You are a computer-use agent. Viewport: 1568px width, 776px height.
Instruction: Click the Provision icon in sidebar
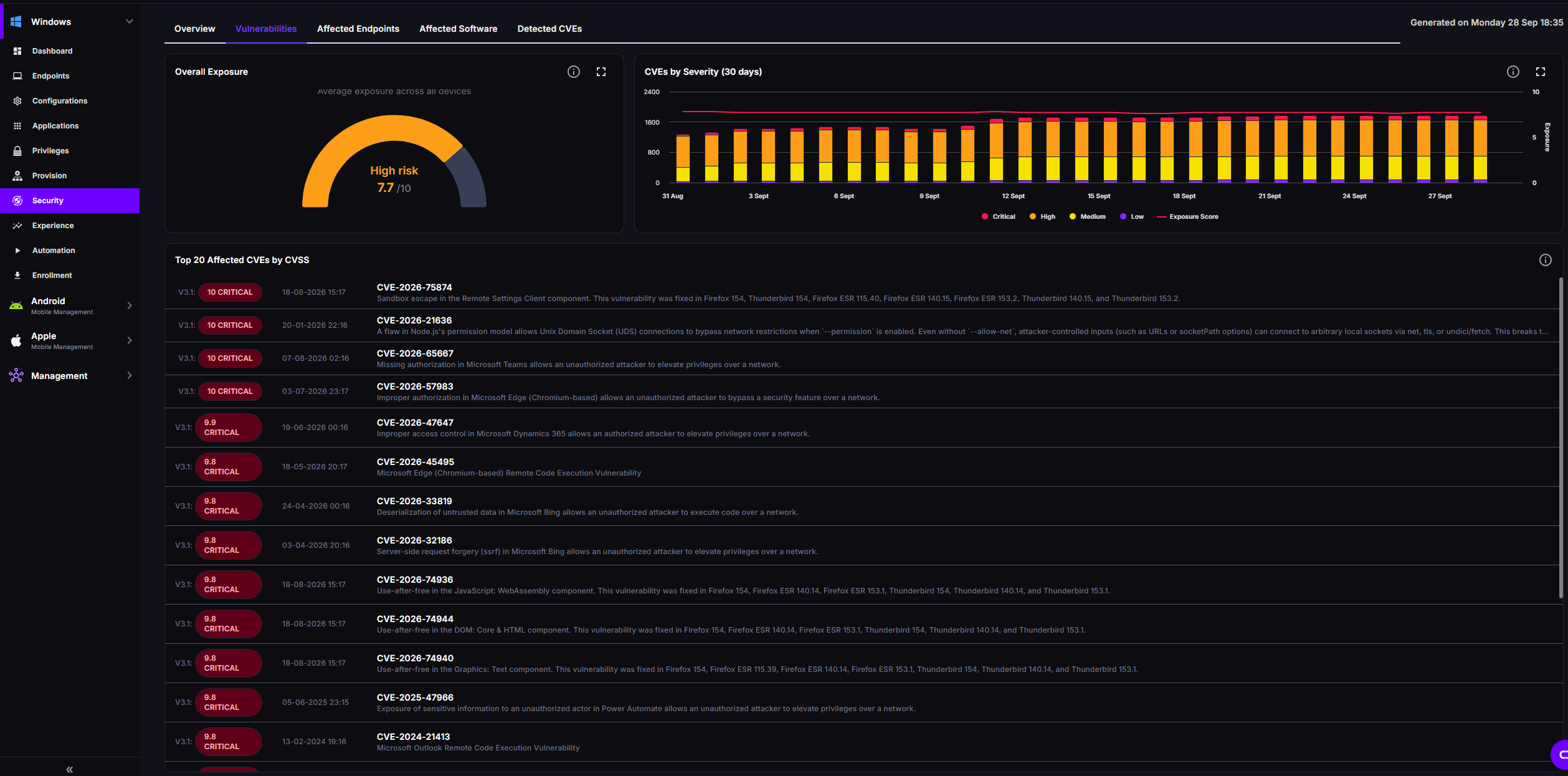point(17,176)
